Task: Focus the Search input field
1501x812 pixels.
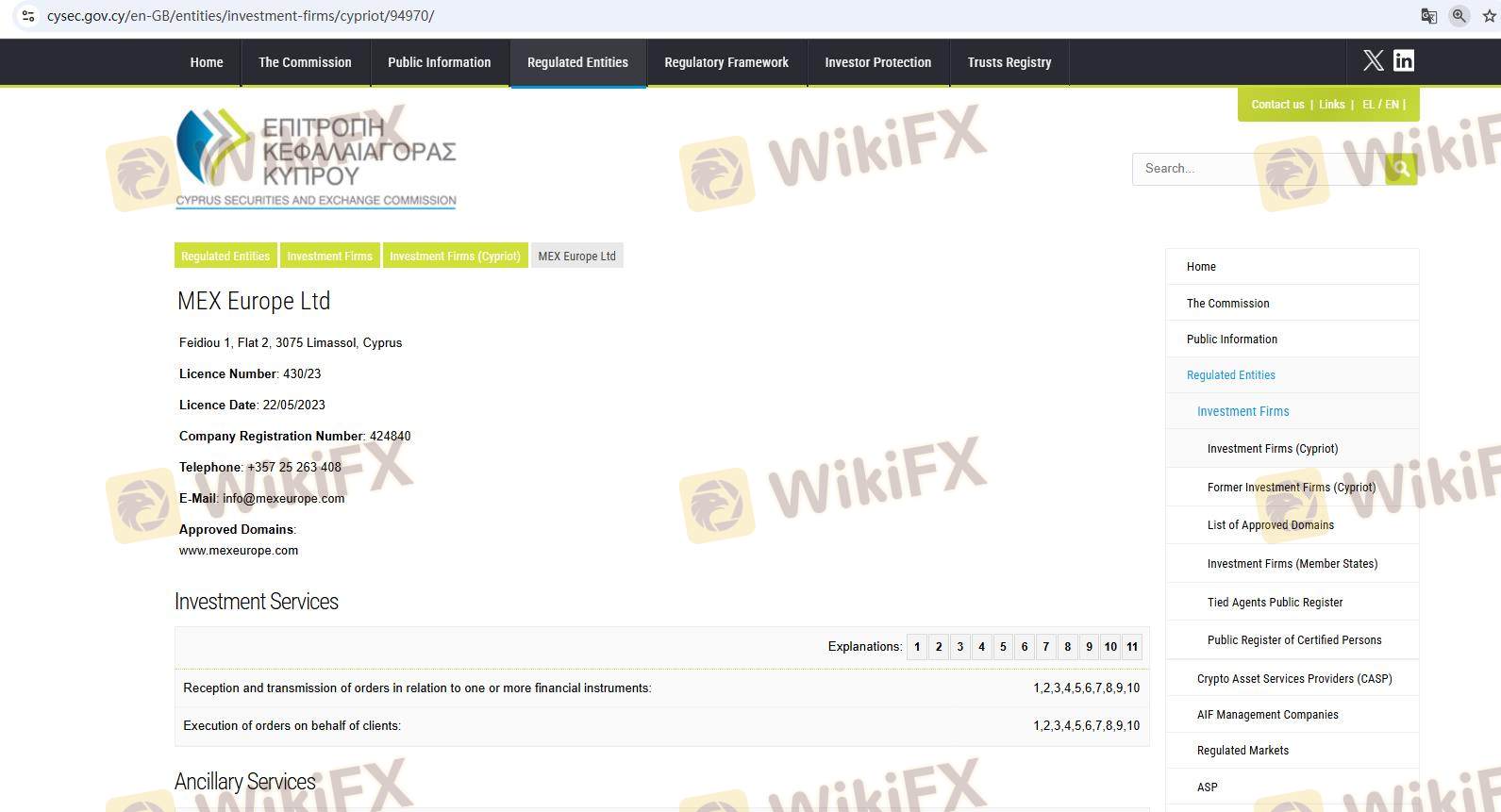Action: 1259,169
